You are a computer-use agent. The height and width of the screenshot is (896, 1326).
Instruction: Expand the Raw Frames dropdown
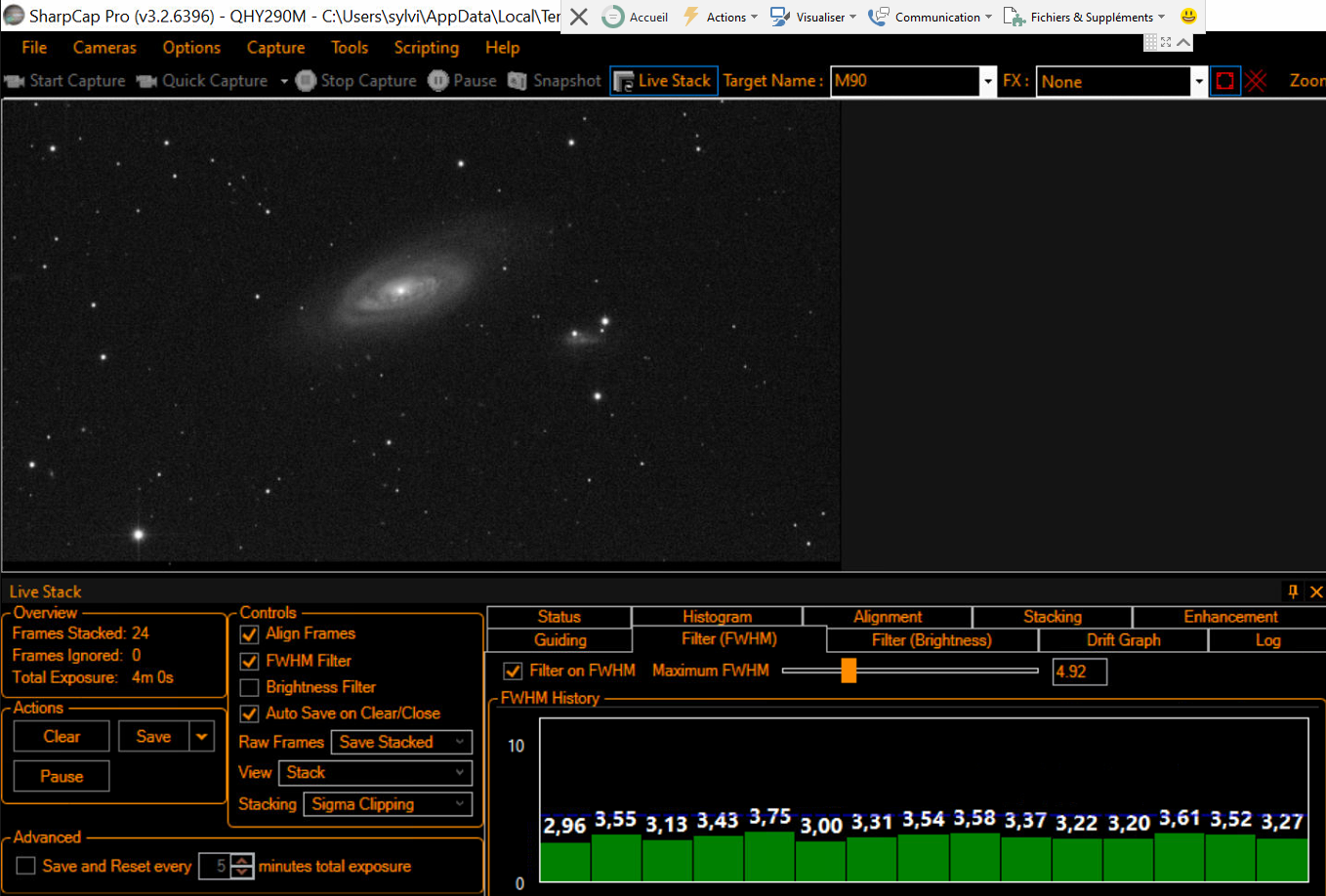click(401, 743)
